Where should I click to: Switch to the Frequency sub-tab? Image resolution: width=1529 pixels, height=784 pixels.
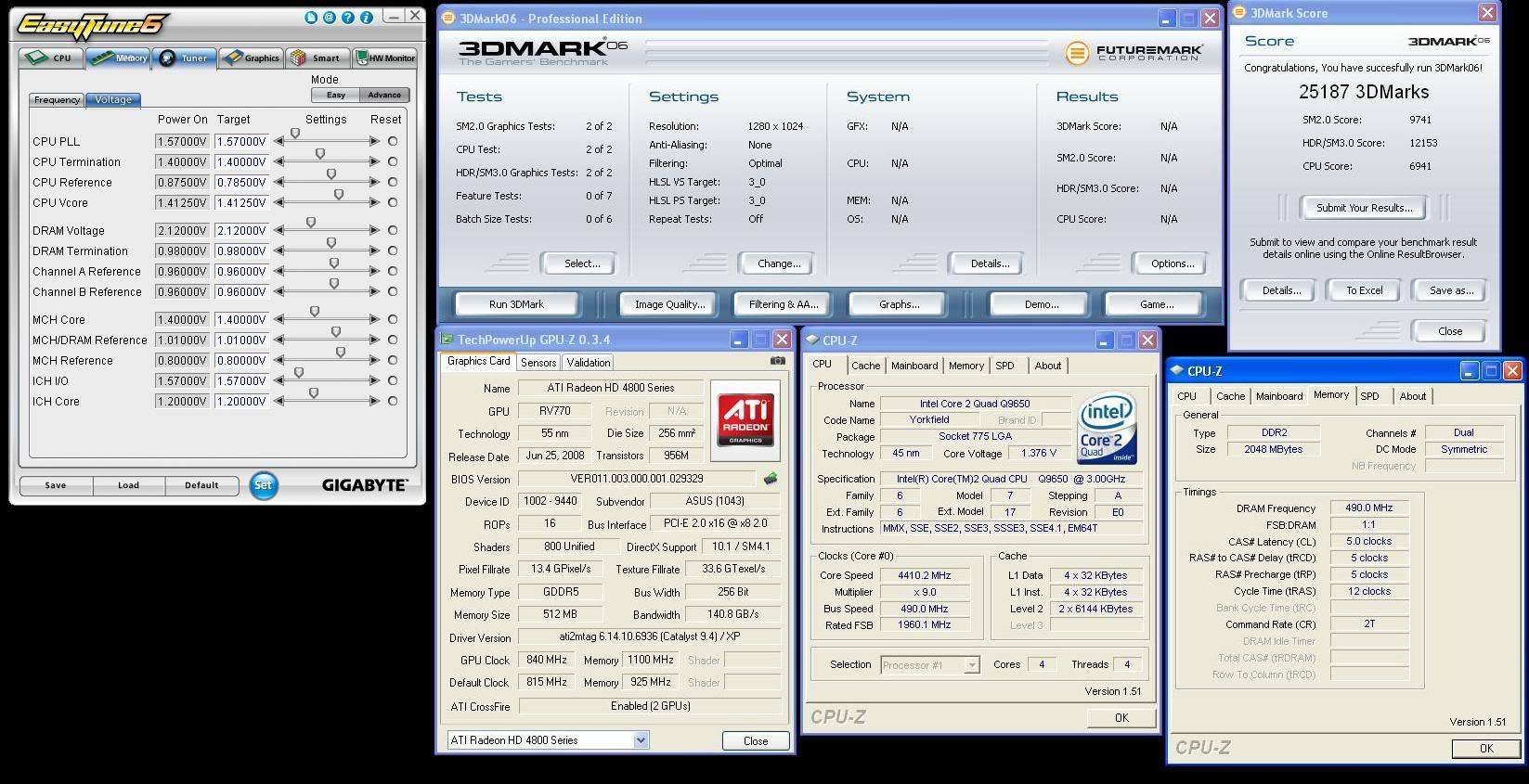point(58,100)
